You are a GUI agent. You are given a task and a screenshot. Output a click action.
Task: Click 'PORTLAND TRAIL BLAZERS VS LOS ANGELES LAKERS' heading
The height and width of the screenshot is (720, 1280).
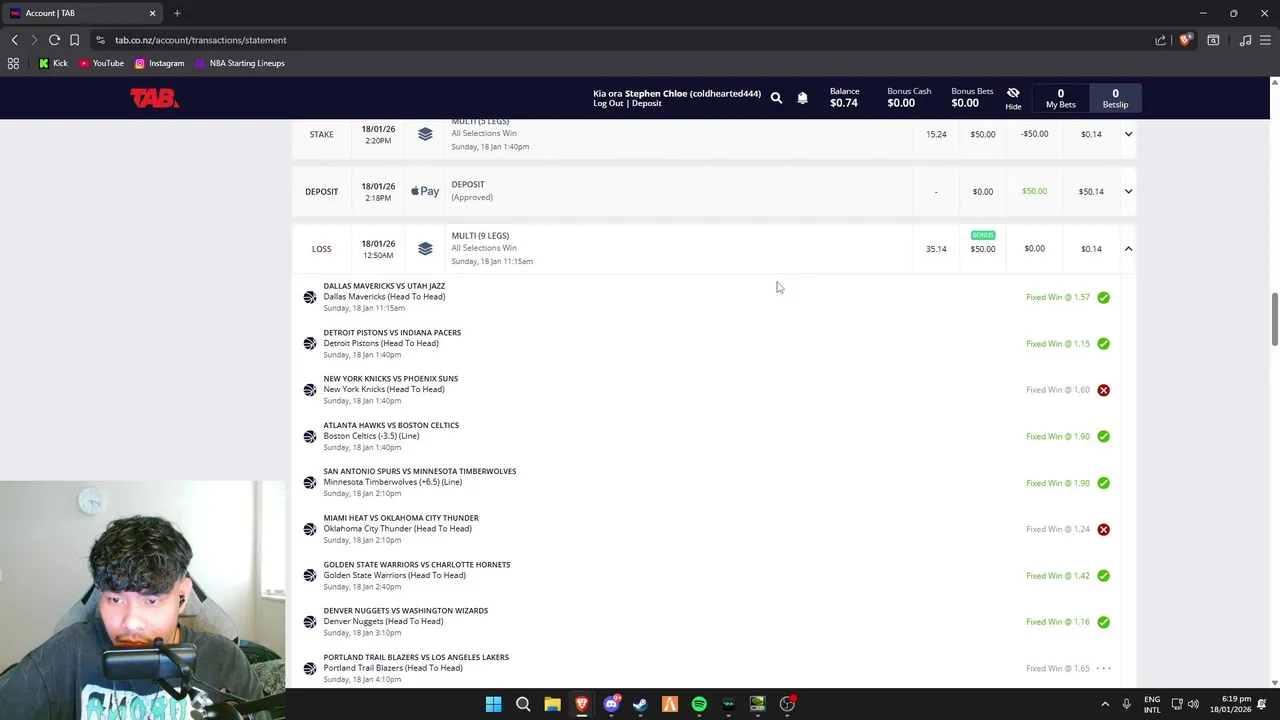click(x=416, y=657)
